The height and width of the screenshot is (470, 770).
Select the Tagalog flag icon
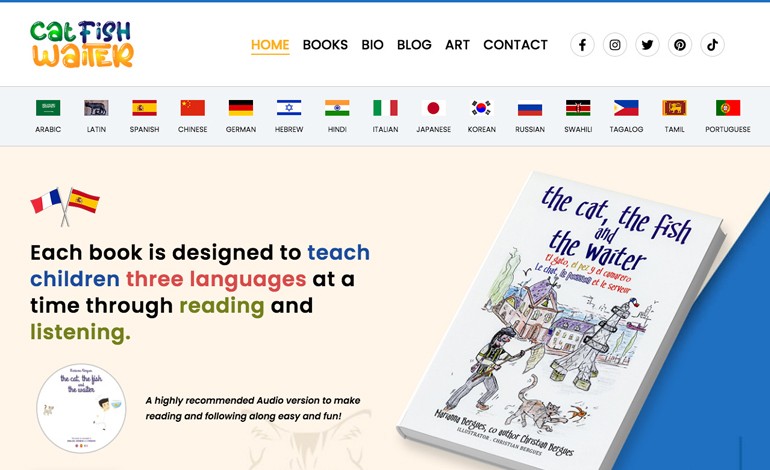point(626,108)
